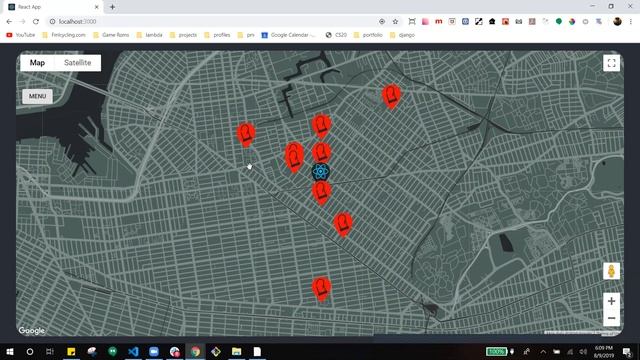Open Cortana search circle on taskbar

click(30, 351)
